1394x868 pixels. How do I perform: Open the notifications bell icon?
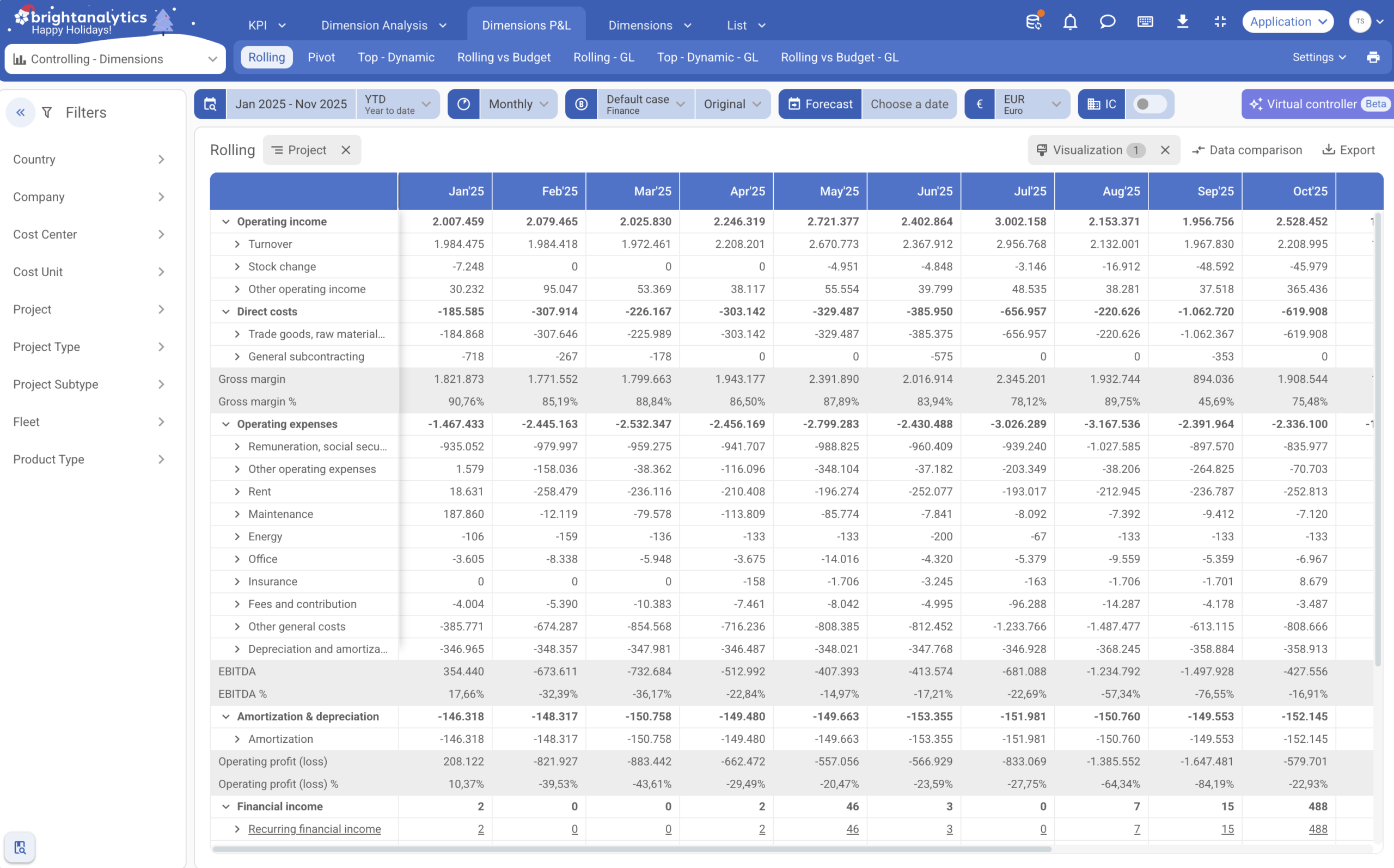point(1070,22)
